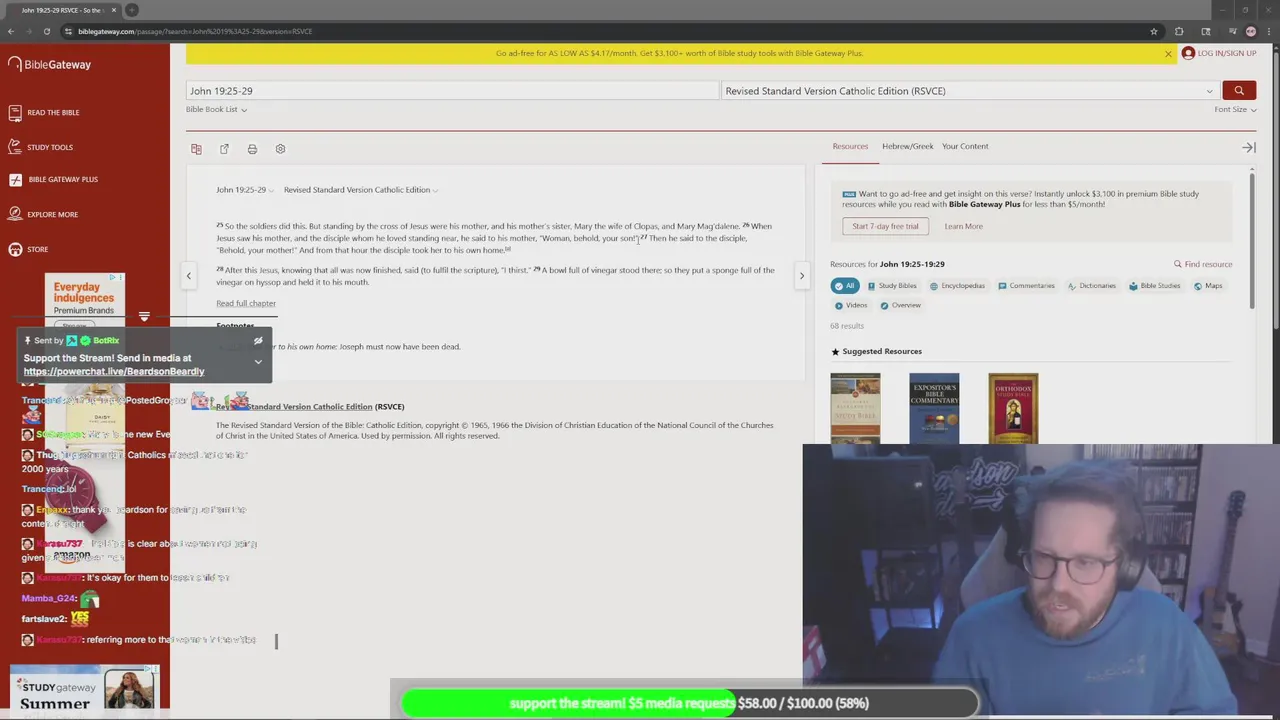Open the Bible version selector dropdown
The height and width of the screenshot is (720, 1280).
tap(969, 91)
